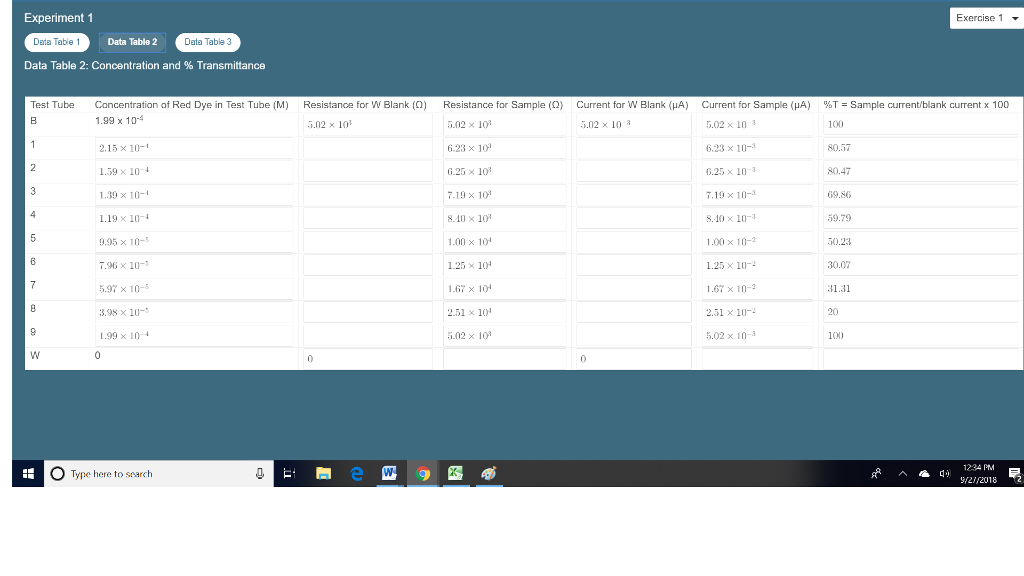Switch to the Data Table 1 tab
Screen dimensions: 1024x576
tap(56, 42)
